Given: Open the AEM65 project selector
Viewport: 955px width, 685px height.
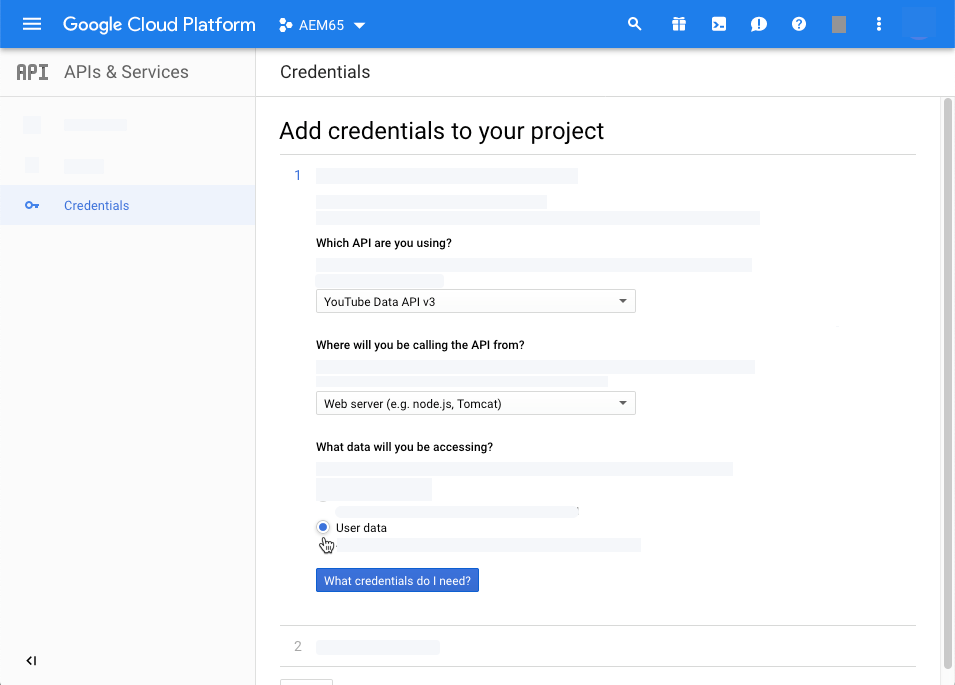Looking at the screenshot, I should pos(322,25).
